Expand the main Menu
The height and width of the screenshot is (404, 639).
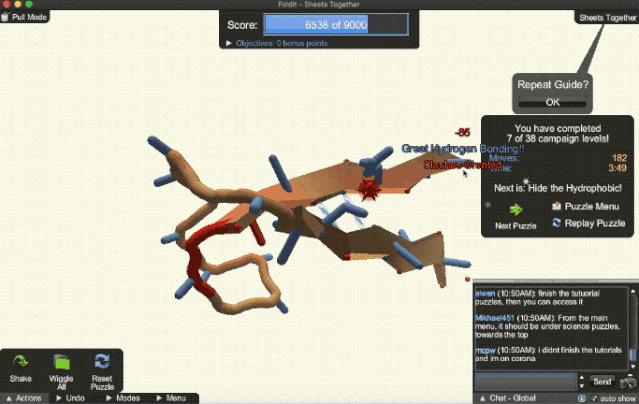tap(172, 398)
